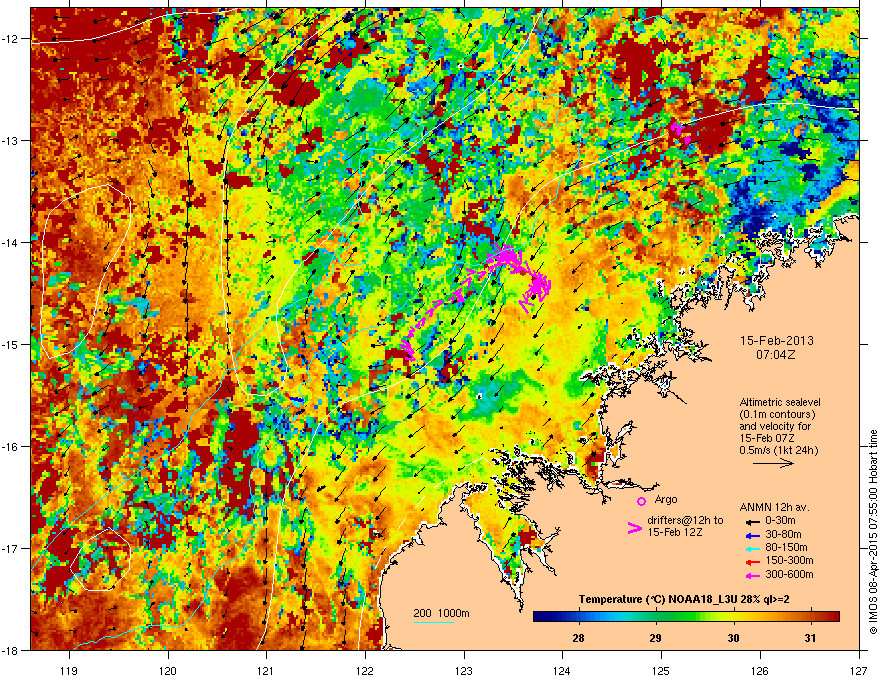Click the temperature color bar at 30
The image size is (880, 680).
(733, 617)
